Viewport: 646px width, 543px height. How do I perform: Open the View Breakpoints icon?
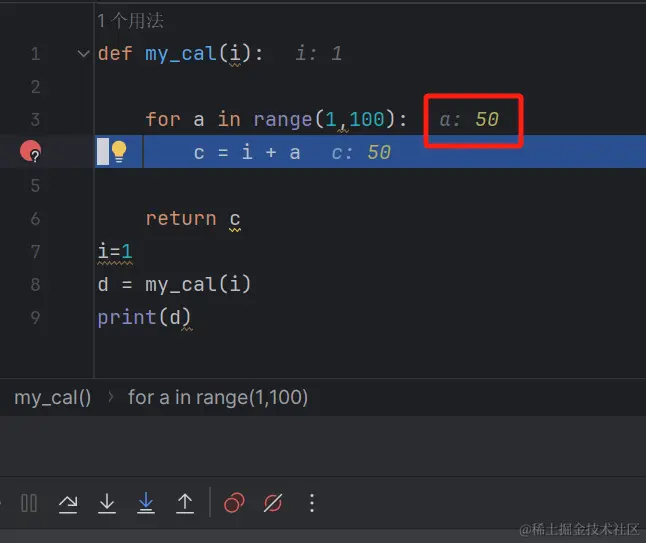(234, 503)
